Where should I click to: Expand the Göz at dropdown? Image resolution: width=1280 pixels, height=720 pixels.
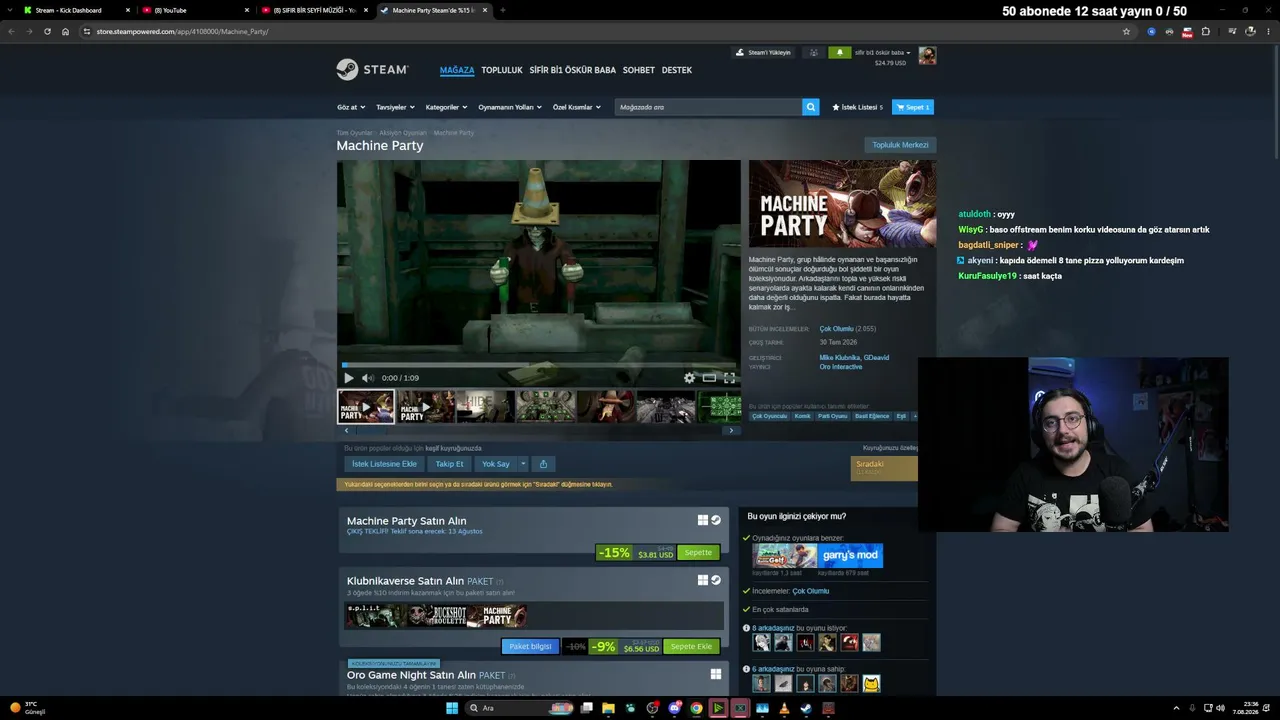pos(351,107)
